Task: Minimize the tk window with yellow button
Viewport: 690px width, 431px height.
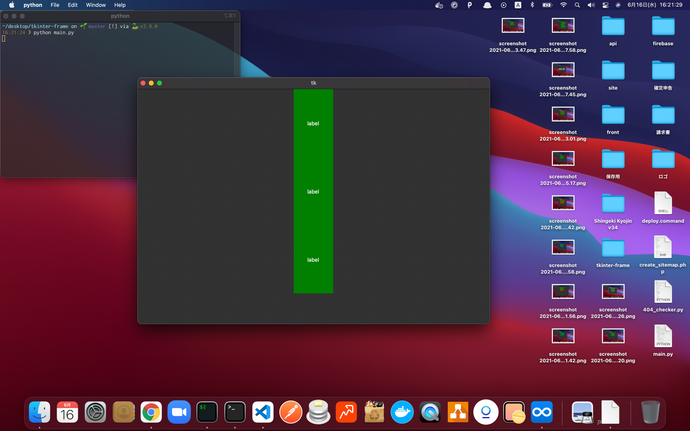Action: coord(151,83)
